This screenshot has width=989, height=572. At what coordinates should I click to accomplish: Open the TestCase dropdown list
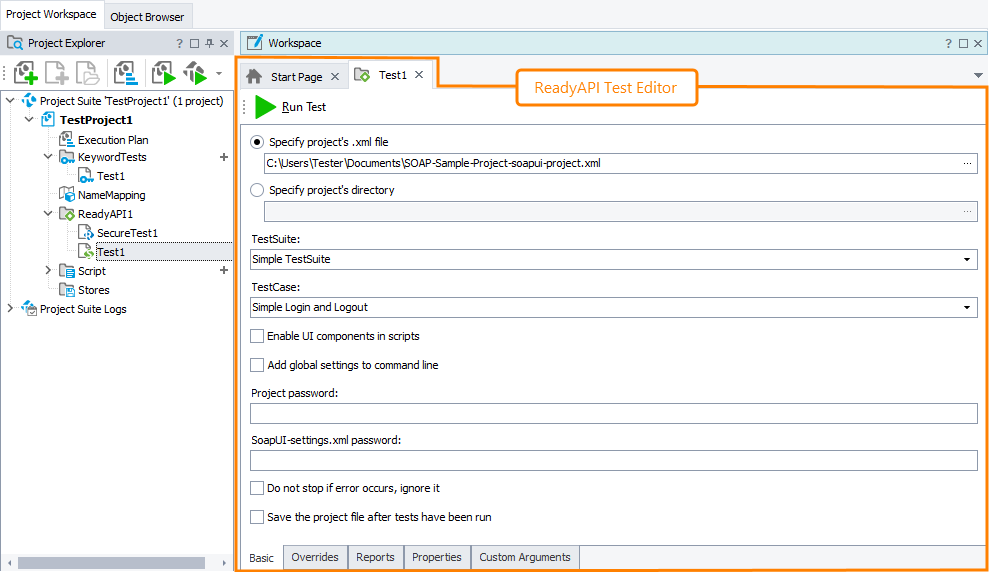click(967, 308)
